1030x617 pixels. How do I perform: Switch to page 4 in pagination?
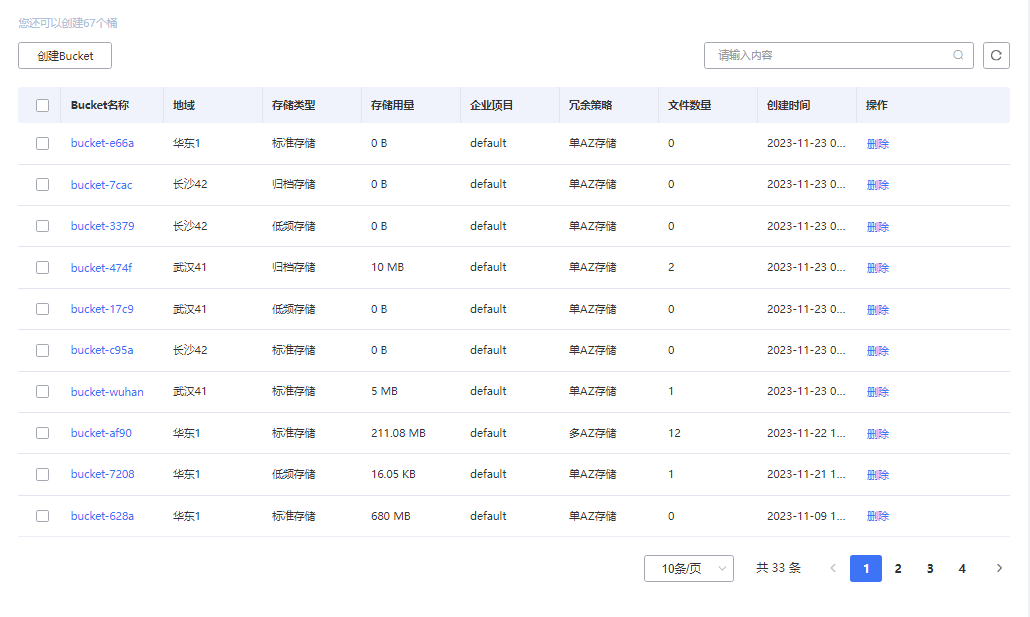[962, 568]
